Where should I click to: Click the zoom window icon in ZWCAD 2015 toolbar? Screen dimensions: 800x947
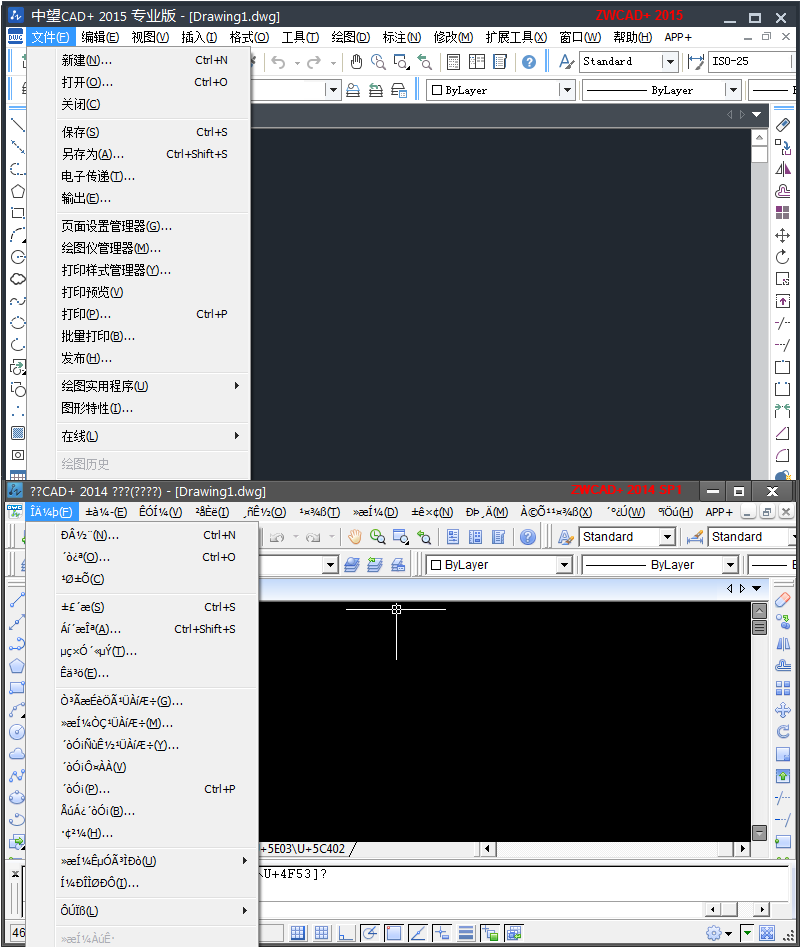point(401,62)
